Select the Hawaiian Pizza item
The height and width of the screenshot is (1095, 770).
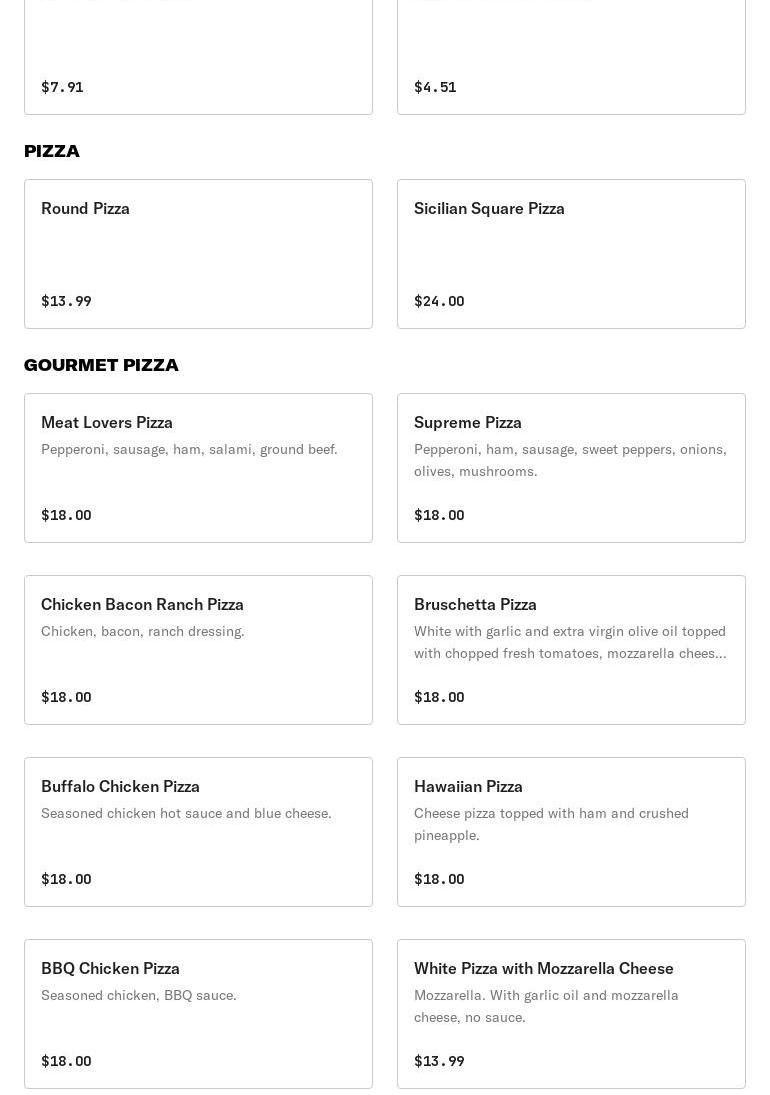point(571,831)
